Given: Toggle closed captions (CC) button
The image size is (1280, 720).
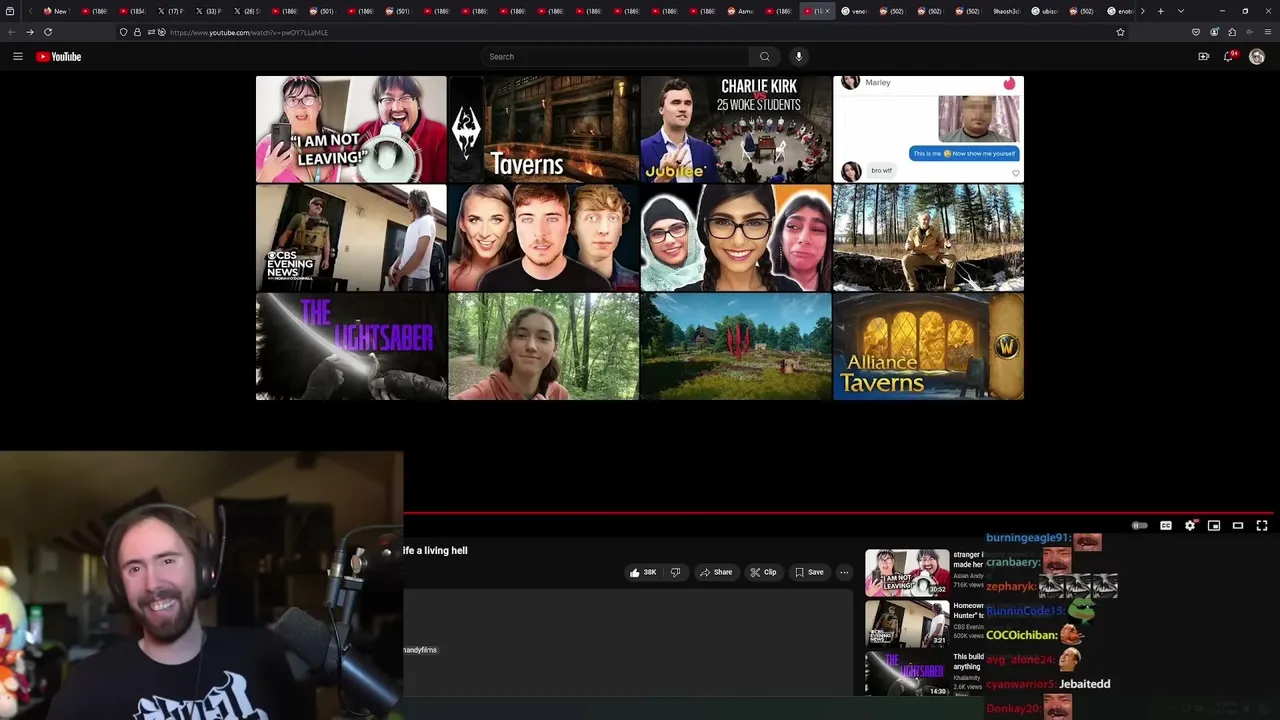Looking at the screenshot, I should click(1166, 525).
